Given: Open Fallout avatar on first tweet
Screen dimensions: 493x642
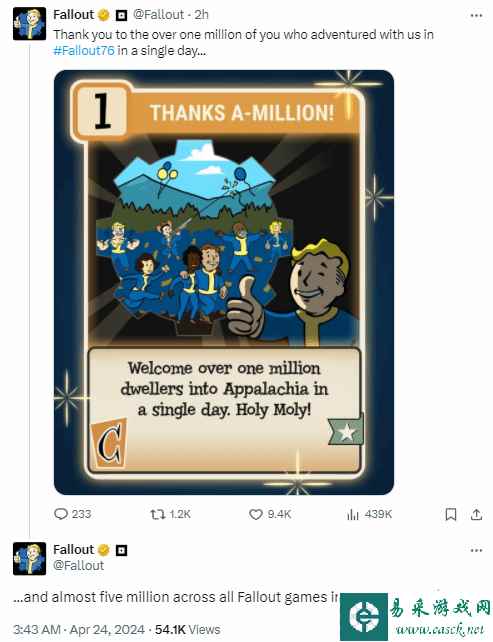Looking at the screenshot, I should pyautogui.click(x=29, y=24).
